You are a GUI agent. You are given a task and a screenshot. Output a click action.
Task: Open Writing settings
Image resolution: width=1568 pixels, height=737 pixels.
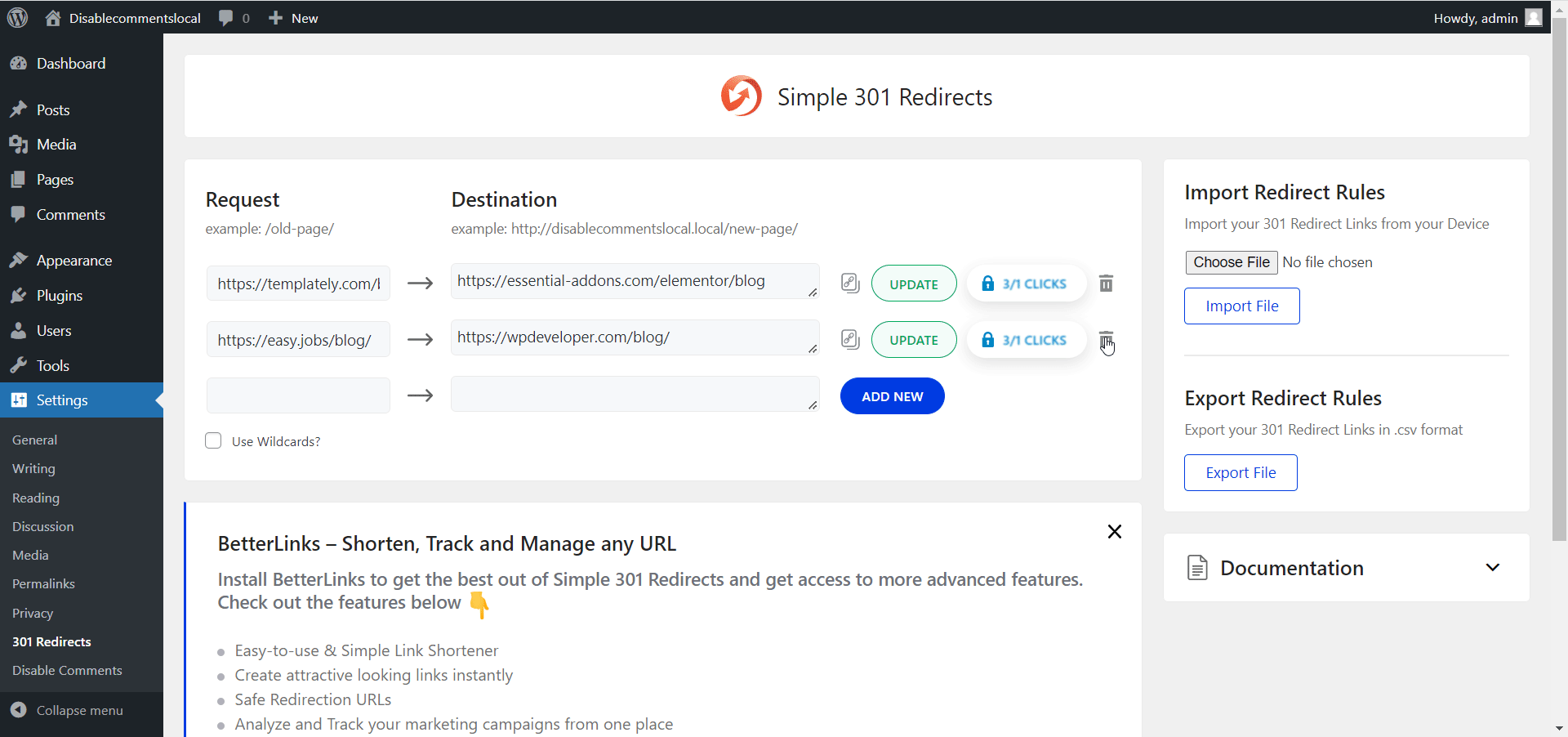[33, 469]
